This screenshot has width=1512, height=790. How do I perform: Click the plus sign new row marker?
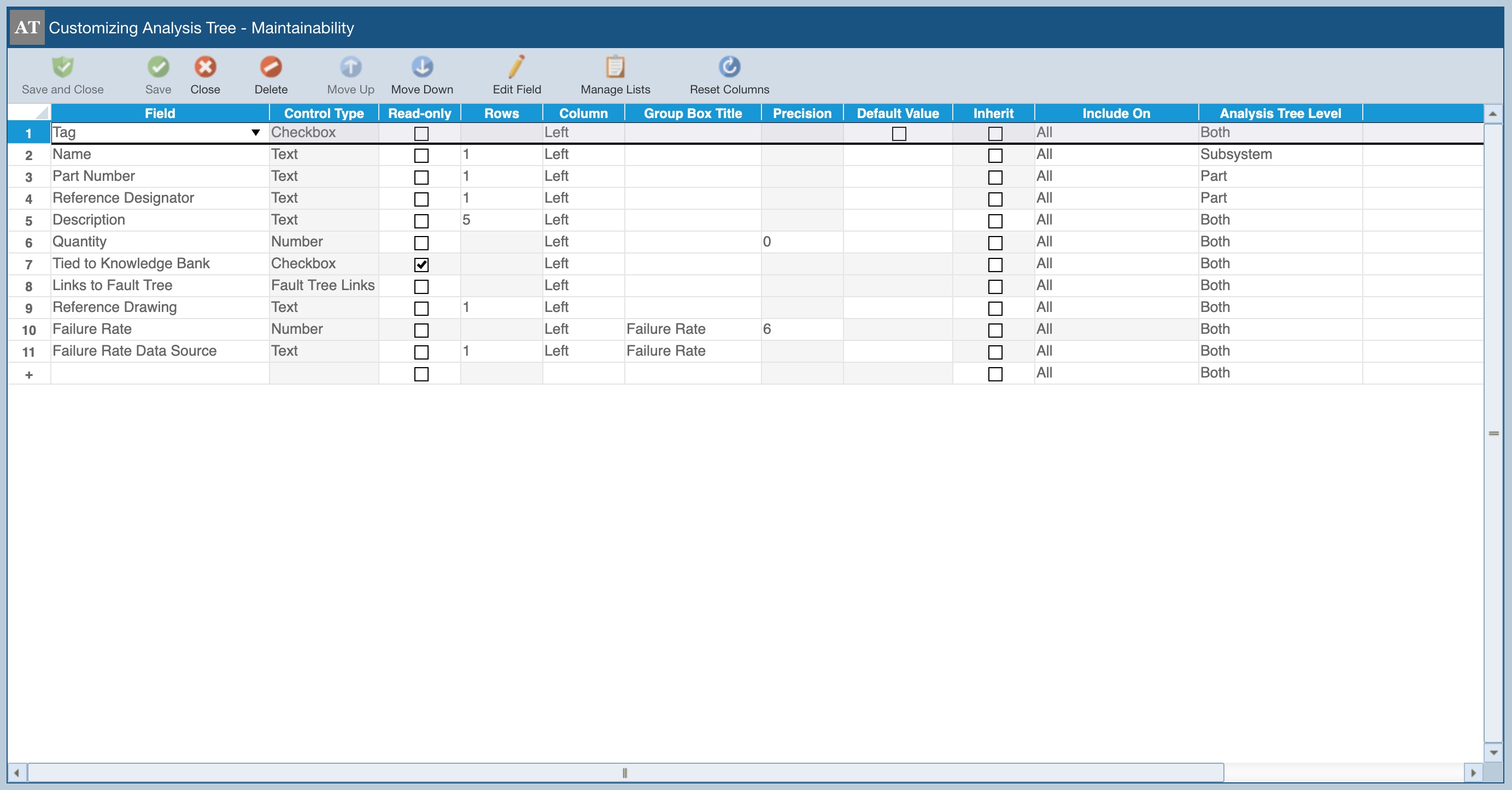click(28, 374)
